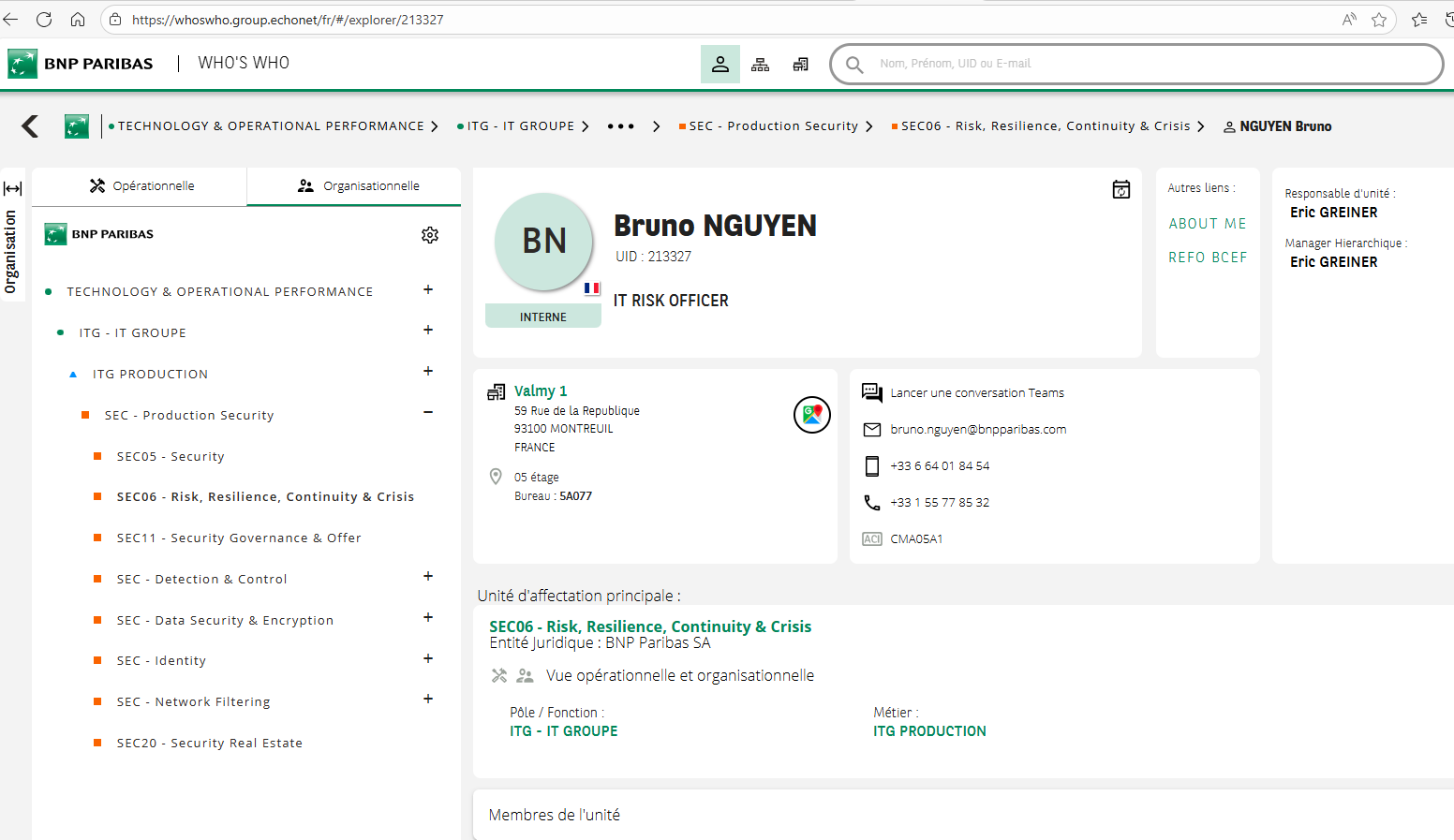This screenshot has width=1454, height=840.
Task: Click SEC06 breadcrumb item
Action: point(1046,126)
